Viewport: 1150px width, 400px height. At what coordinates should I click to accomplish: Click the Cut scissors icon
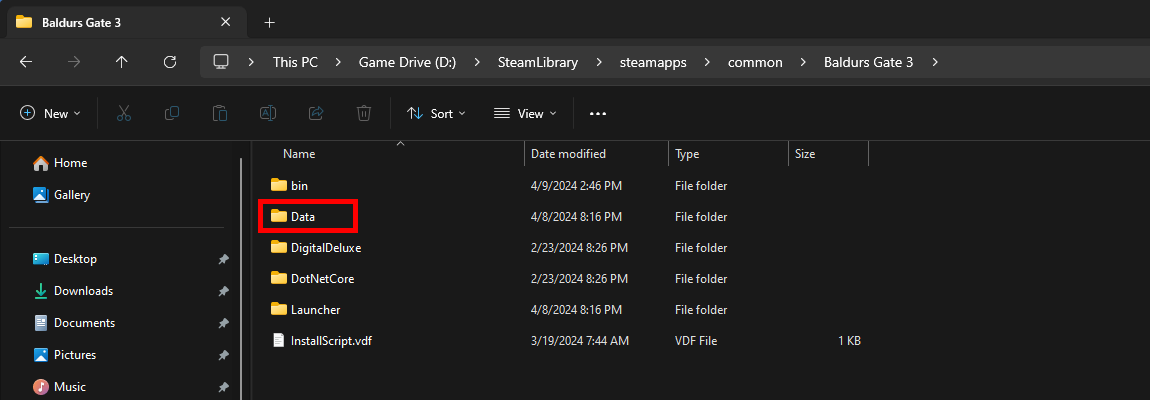point(123,114)
